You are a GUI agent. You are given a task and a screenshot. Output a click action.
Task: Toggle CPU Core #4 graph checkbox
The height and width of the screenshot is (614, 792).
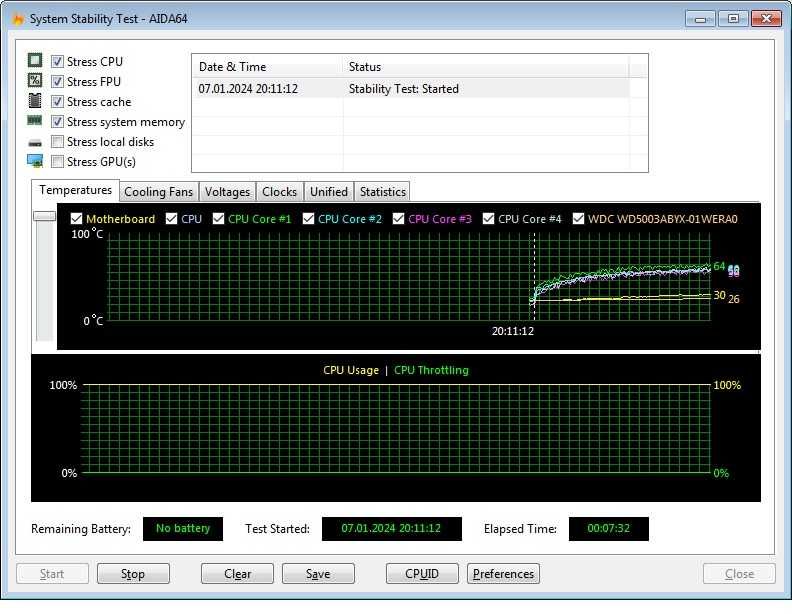(488, 219)
